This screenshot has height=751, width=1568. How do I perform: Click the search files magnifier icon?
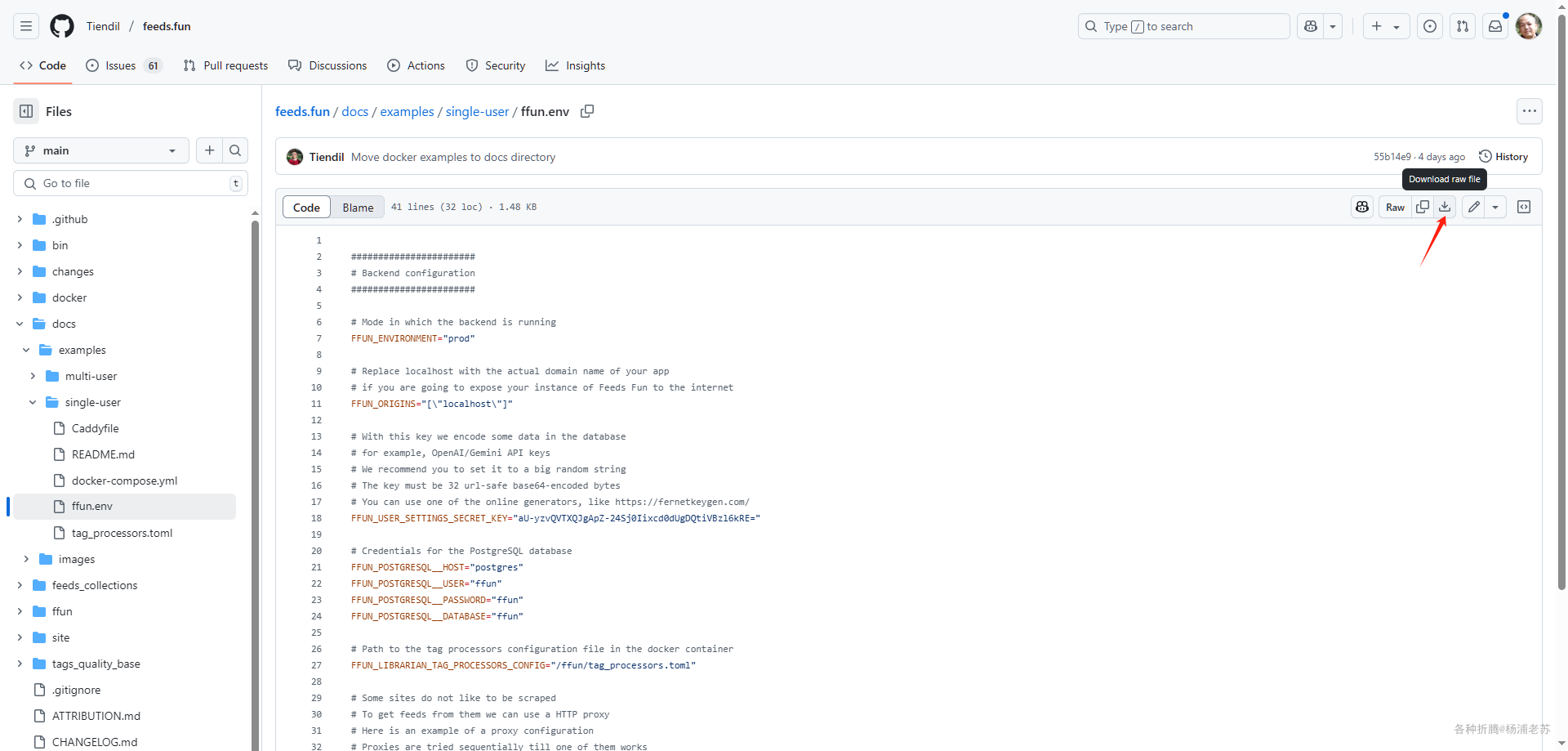point(235,150)
